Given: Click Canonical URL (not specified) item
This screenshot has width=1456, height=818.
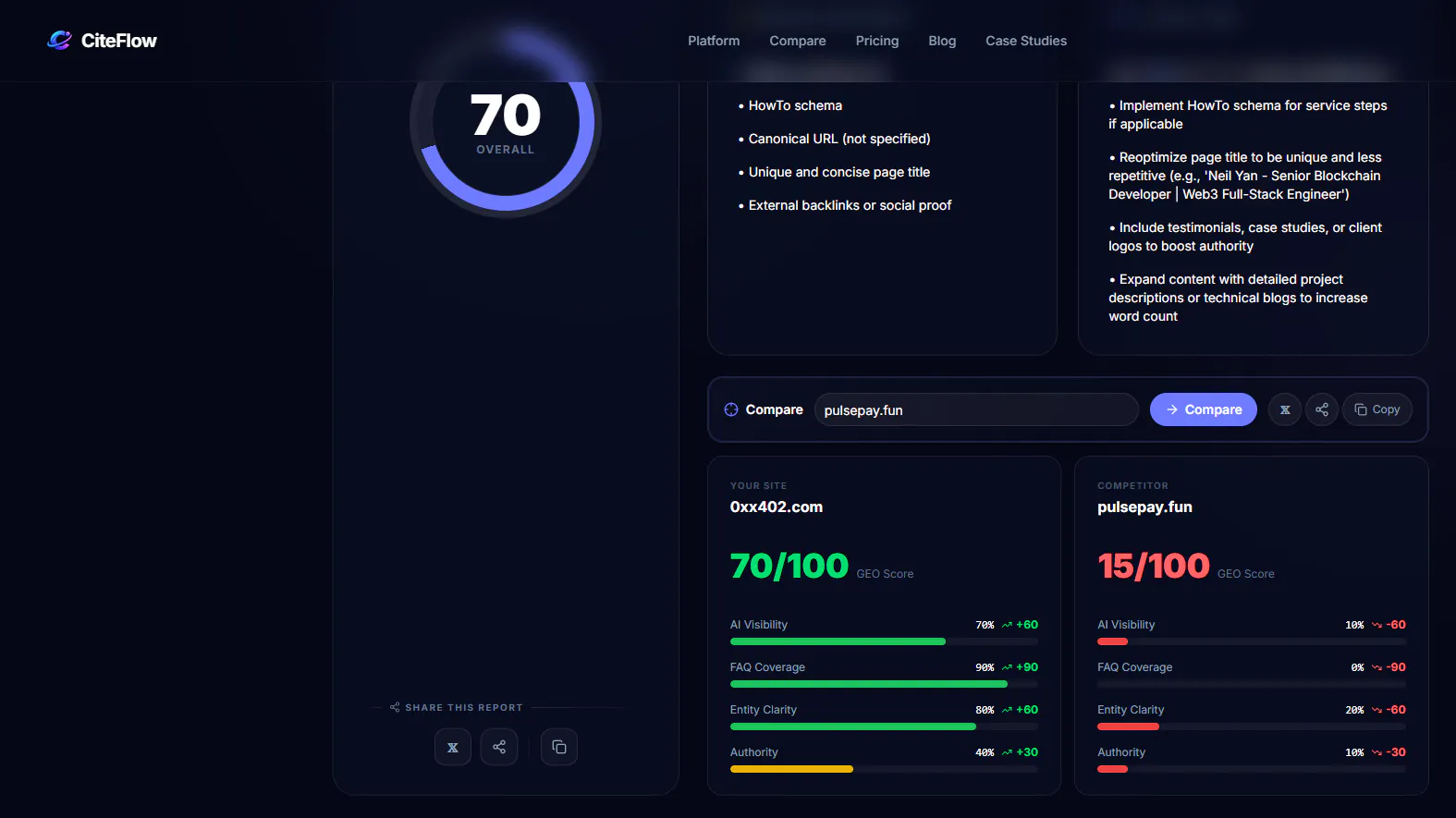Looking at the screenshot, I should [835, 139].
